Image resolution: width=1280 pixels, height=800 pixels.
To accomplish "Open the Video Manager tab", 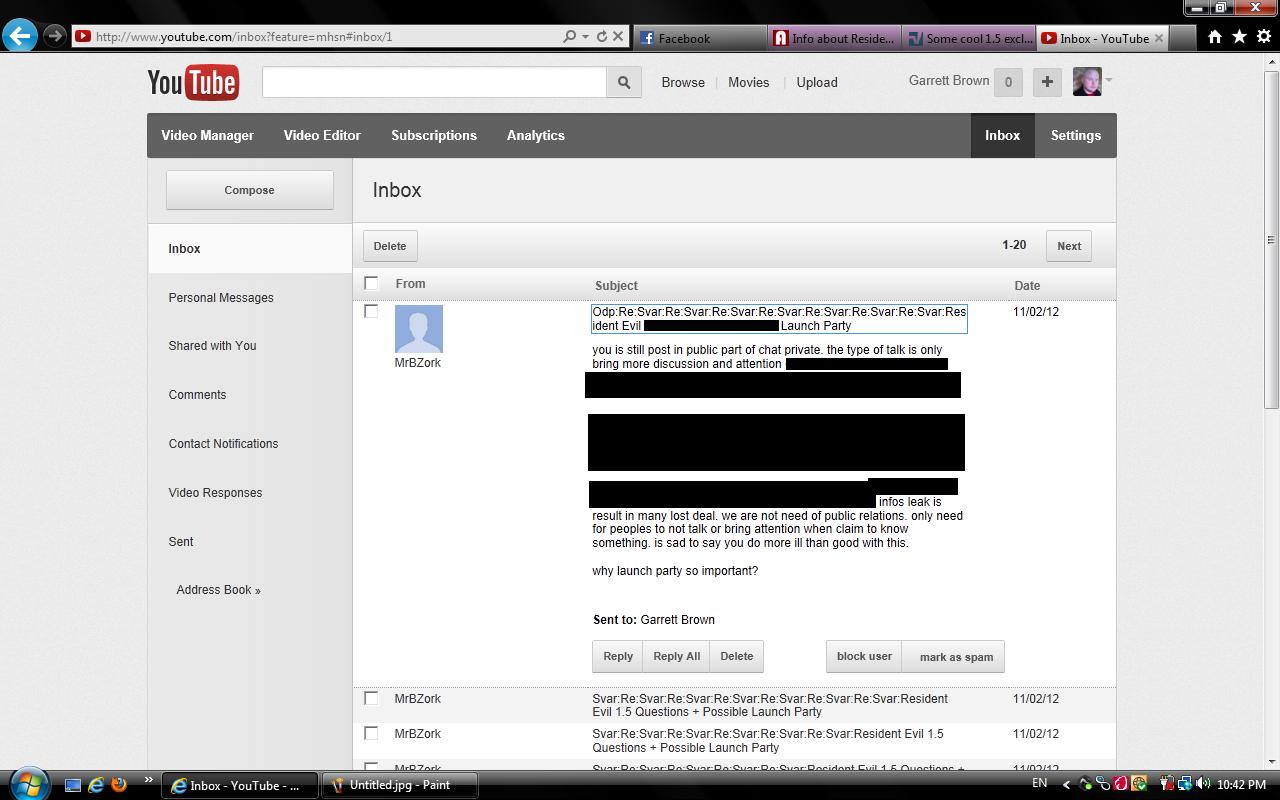I will pos(207,135).
